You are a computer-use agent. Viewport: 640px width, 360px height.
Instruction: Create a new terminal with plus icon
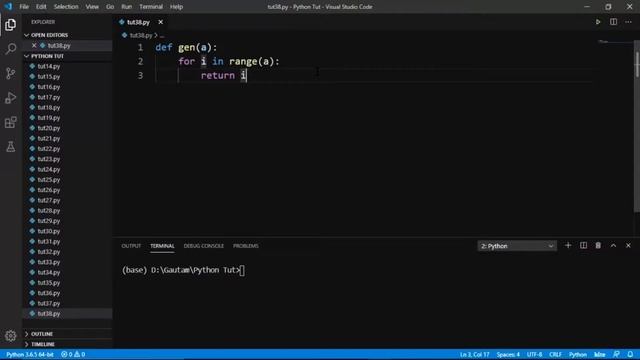point(568,246)
